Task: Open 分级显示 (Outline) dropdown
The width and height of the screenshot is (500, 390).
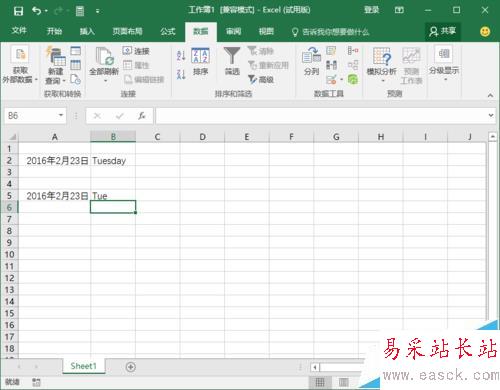Action: [x=444, y=63]
